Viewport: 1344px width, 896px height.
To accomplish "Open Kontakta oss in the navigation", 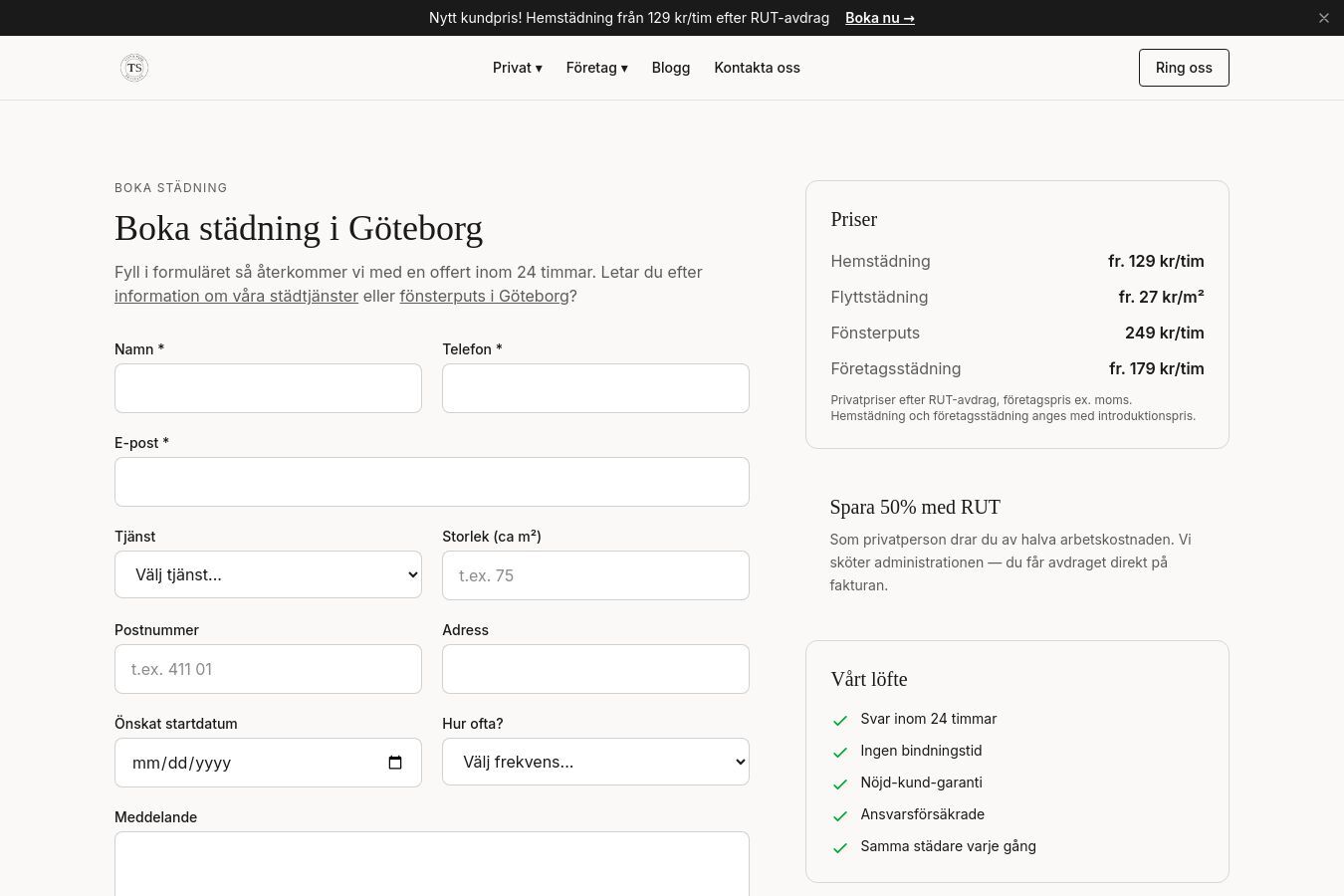I will tap(758, 68).
